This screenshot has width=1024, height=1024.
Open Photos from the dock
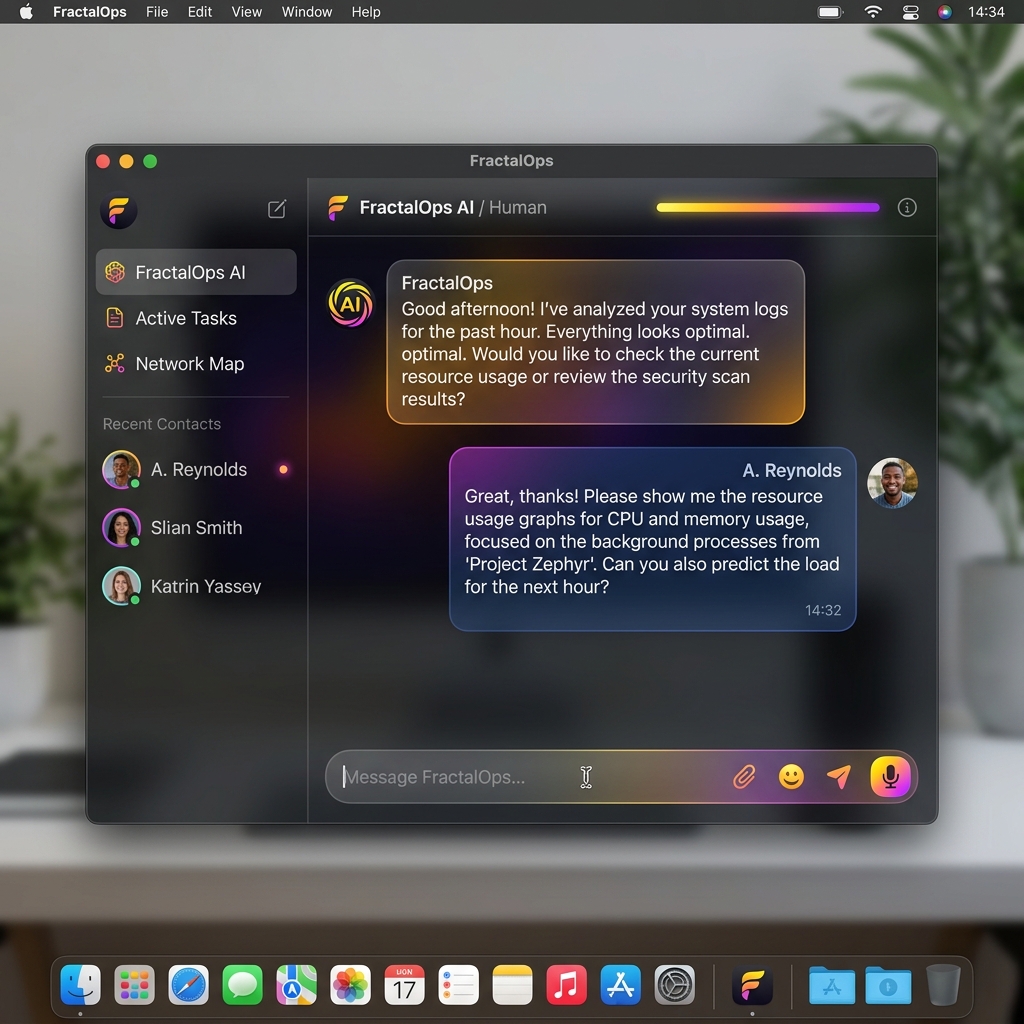point(351,984)
